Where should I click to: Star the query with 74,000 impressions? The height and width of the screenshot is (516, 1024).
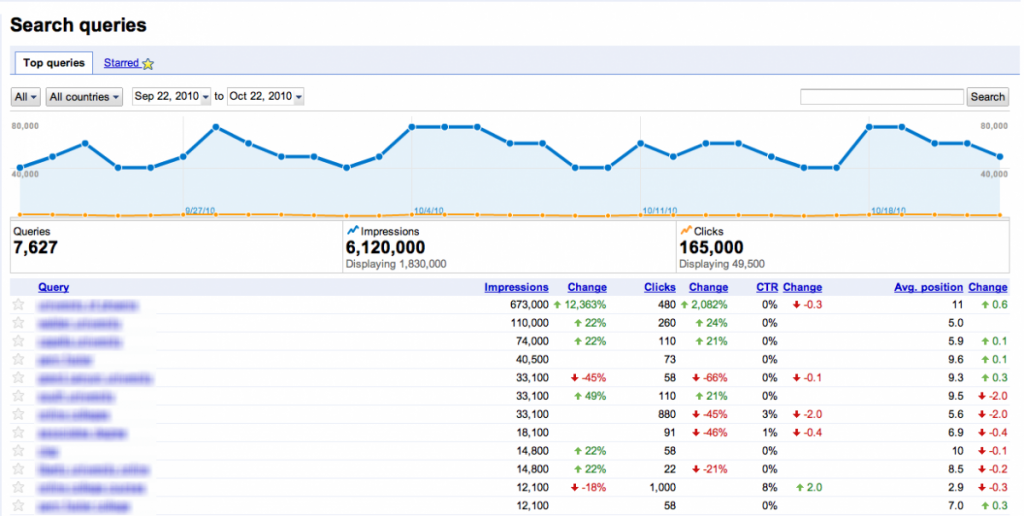click(x=18, y=341)
